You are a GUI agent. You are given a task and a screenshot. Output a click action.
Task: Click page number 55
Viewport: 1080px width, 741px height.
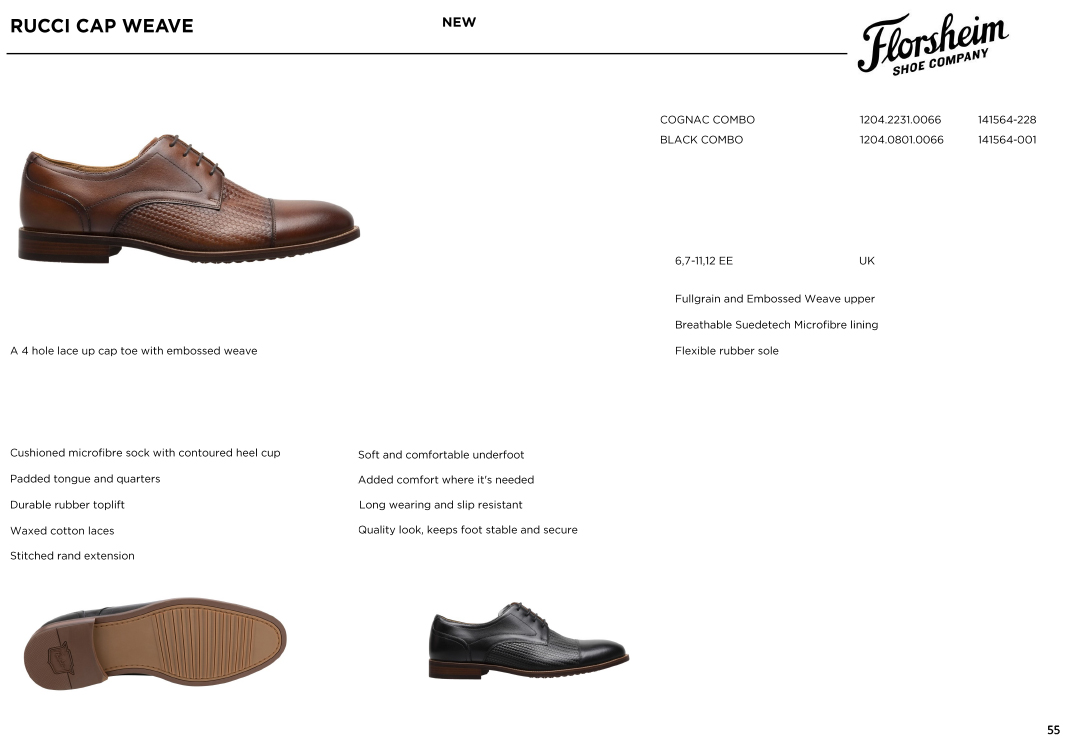pos(1053,730)
